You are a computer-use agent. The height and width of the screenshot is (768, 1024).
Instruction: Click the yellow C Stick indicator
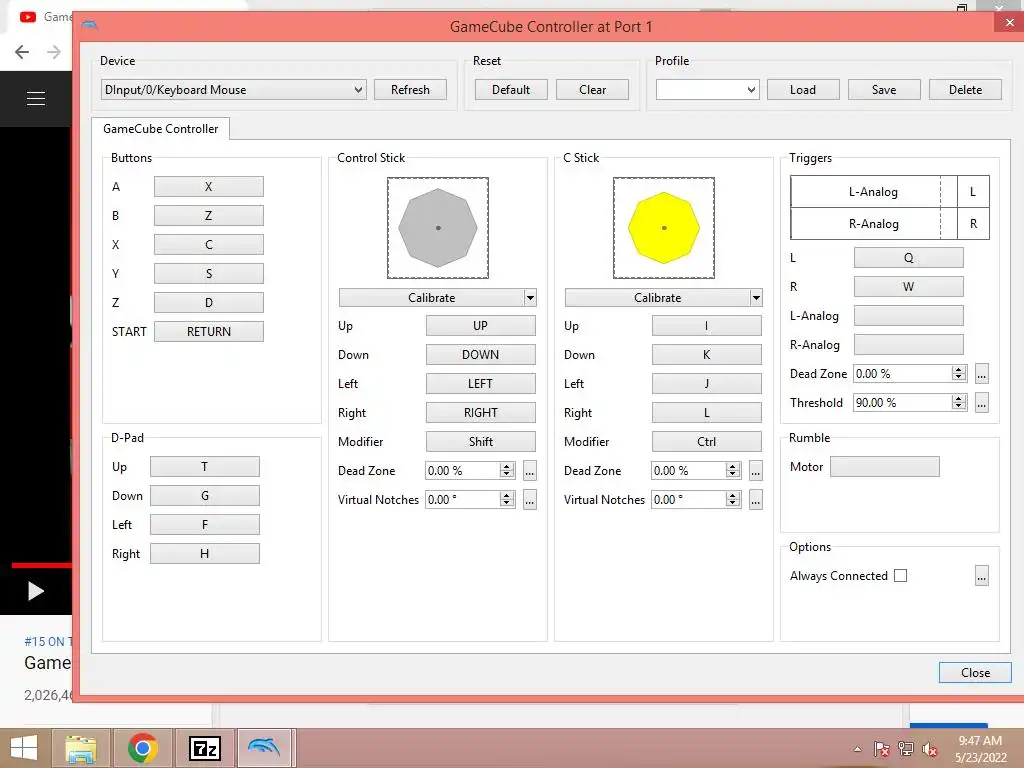664,228
